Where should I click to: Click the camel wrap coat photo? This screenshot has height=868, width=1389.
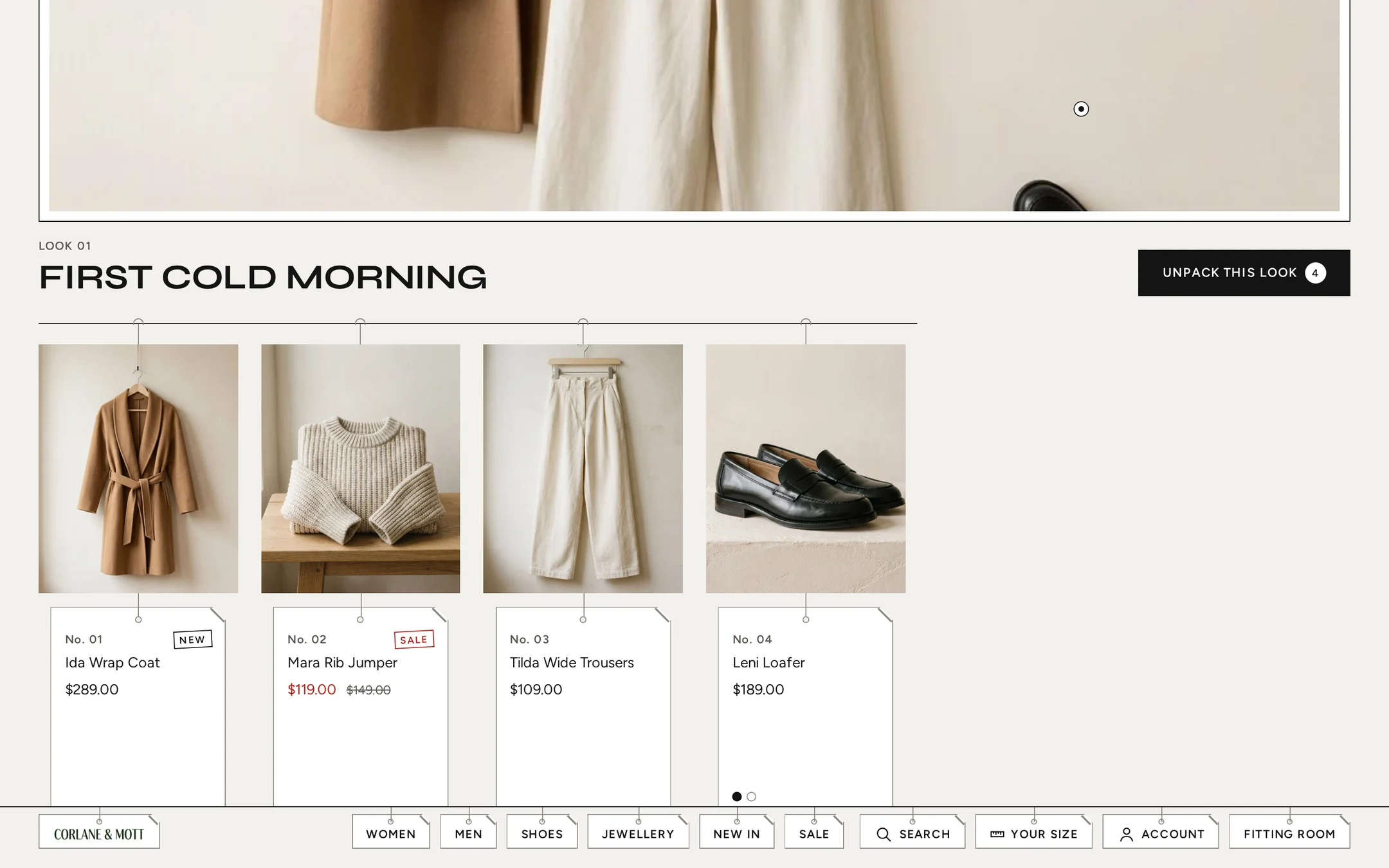pos(138,469)
